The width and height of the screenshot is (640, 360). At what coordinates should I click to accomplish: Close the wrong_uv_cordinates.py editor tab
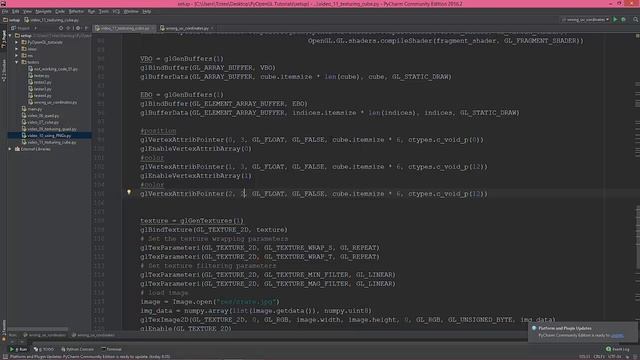[213, 28]
